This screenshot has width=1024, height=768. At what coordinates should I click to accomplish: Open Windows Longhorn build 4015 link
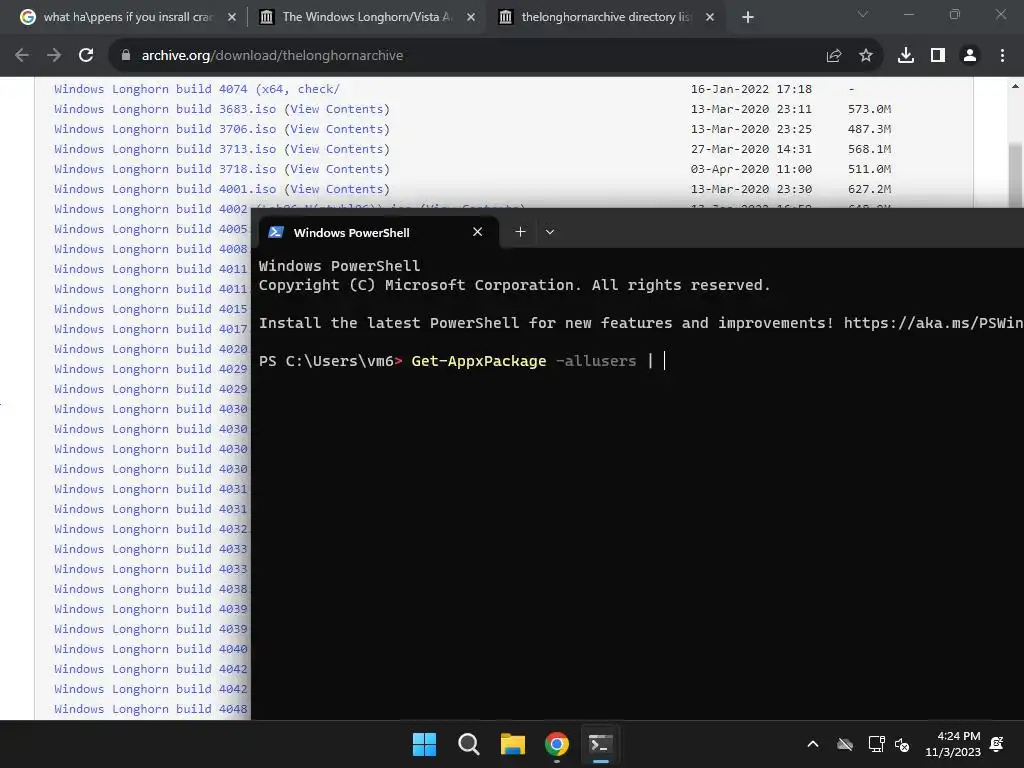151,309
